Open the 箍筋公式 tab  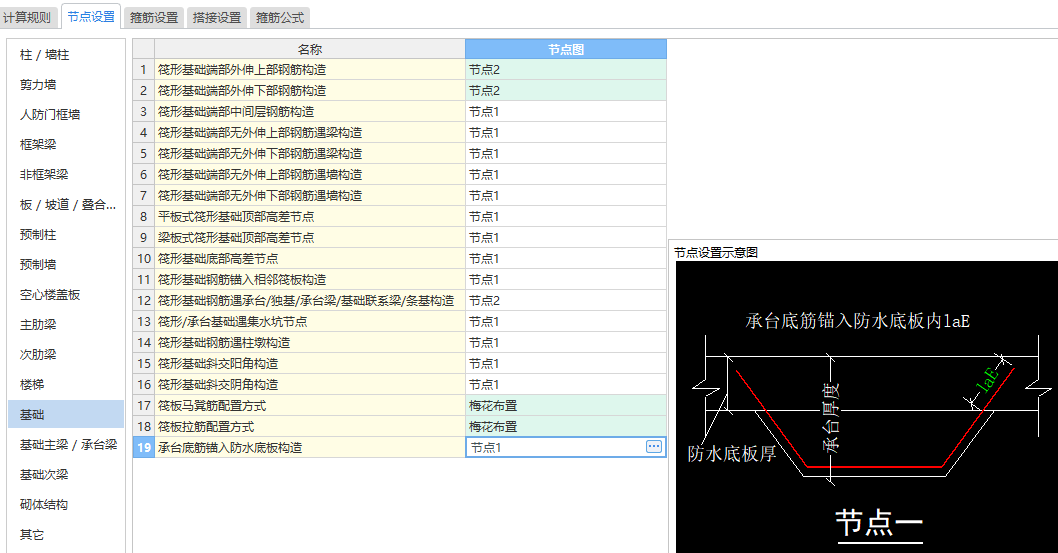pos(279,18)
